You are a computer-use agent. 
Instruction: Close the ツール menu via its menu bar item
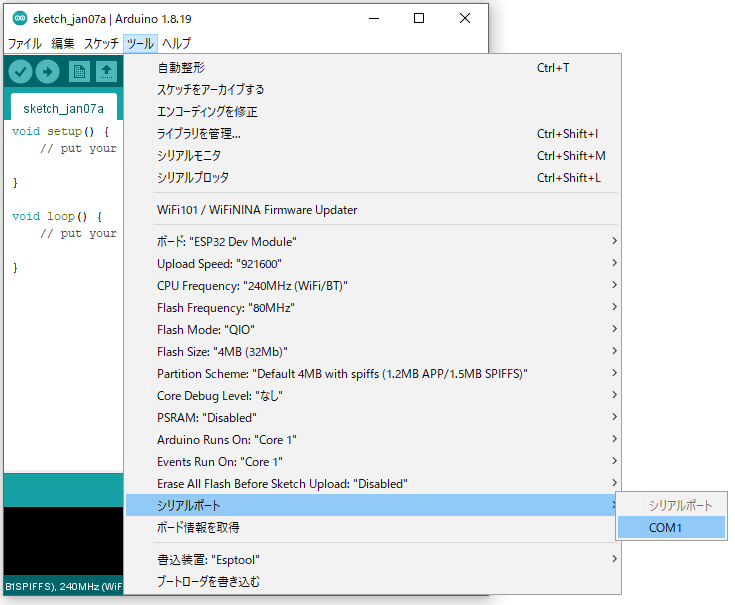[x=140, y=44]
